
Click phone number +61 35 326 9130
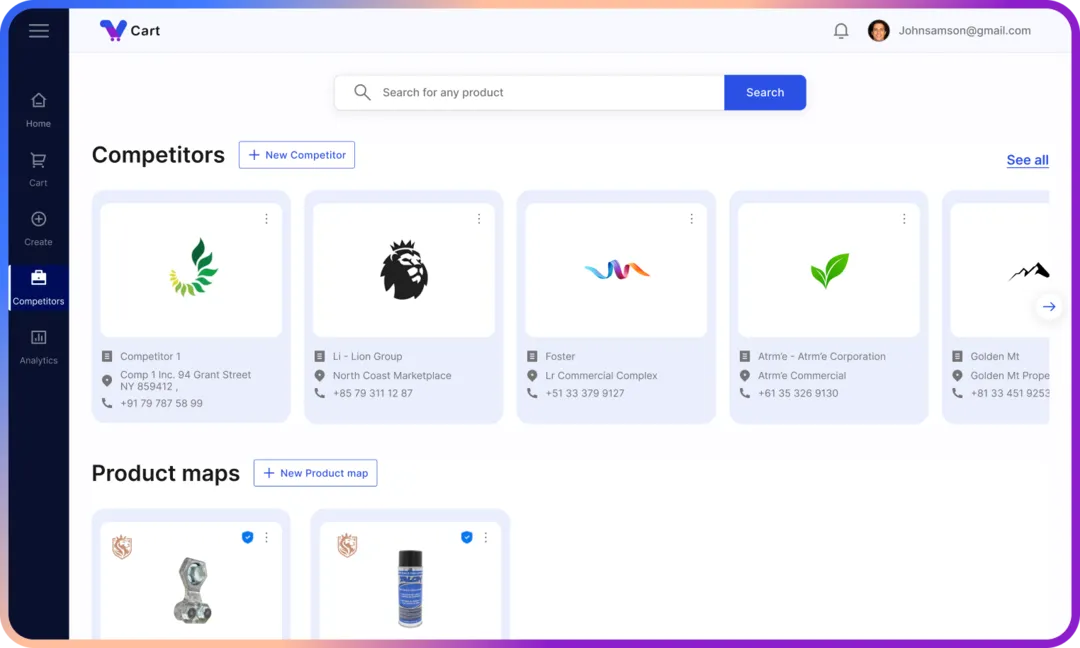pyautogui.click(x=798, y=393)
